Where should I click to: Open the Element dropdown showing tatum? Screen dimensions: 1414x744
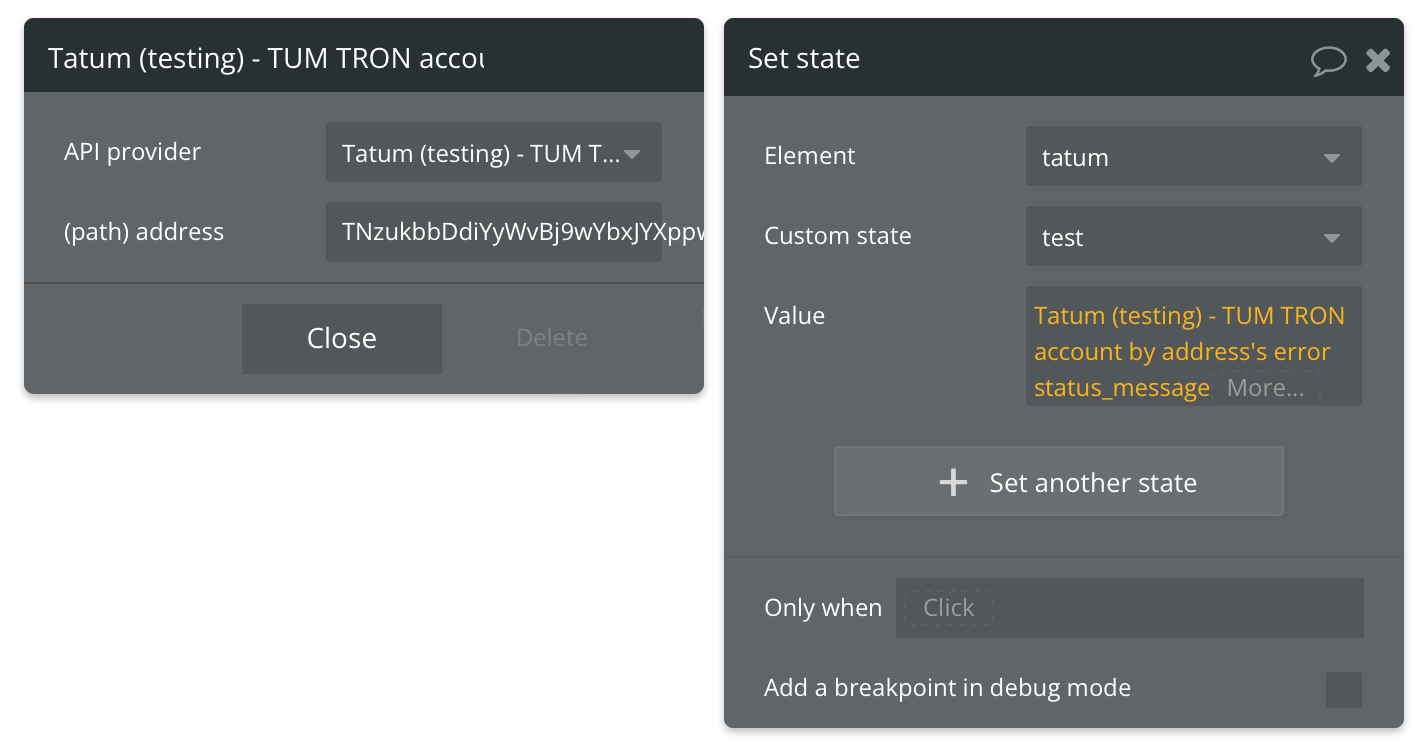[x=1193, y=156]
